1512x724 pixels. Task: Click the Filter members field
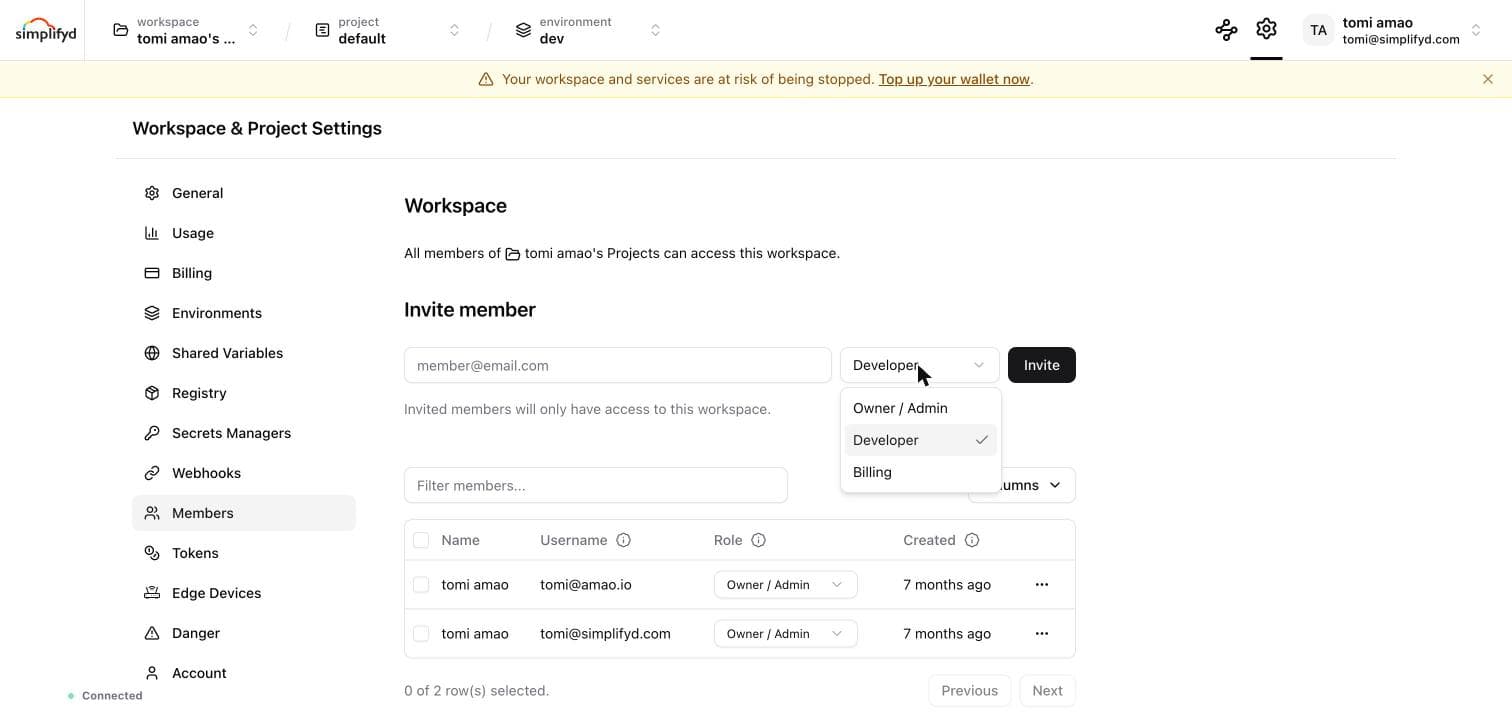point(596,485)
